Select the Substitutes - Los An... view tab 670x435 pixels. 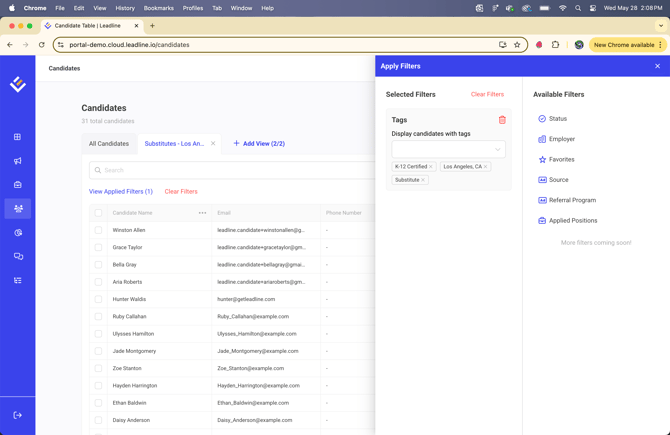pos(174,144)
